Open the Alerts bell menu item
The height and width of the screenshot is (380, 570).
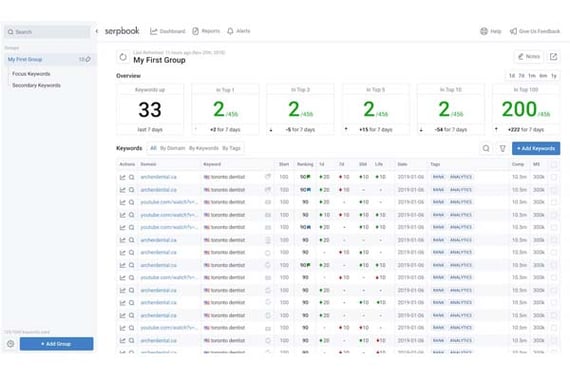point(238,31)
